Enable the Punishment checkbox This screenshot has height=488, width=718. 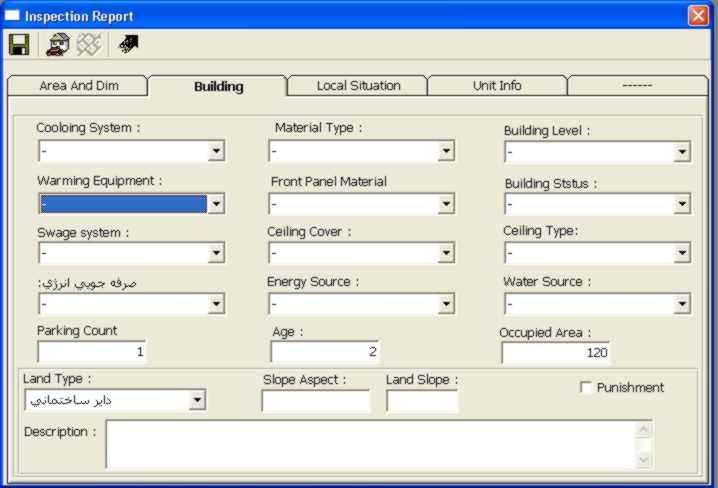[x=585, y=387]
